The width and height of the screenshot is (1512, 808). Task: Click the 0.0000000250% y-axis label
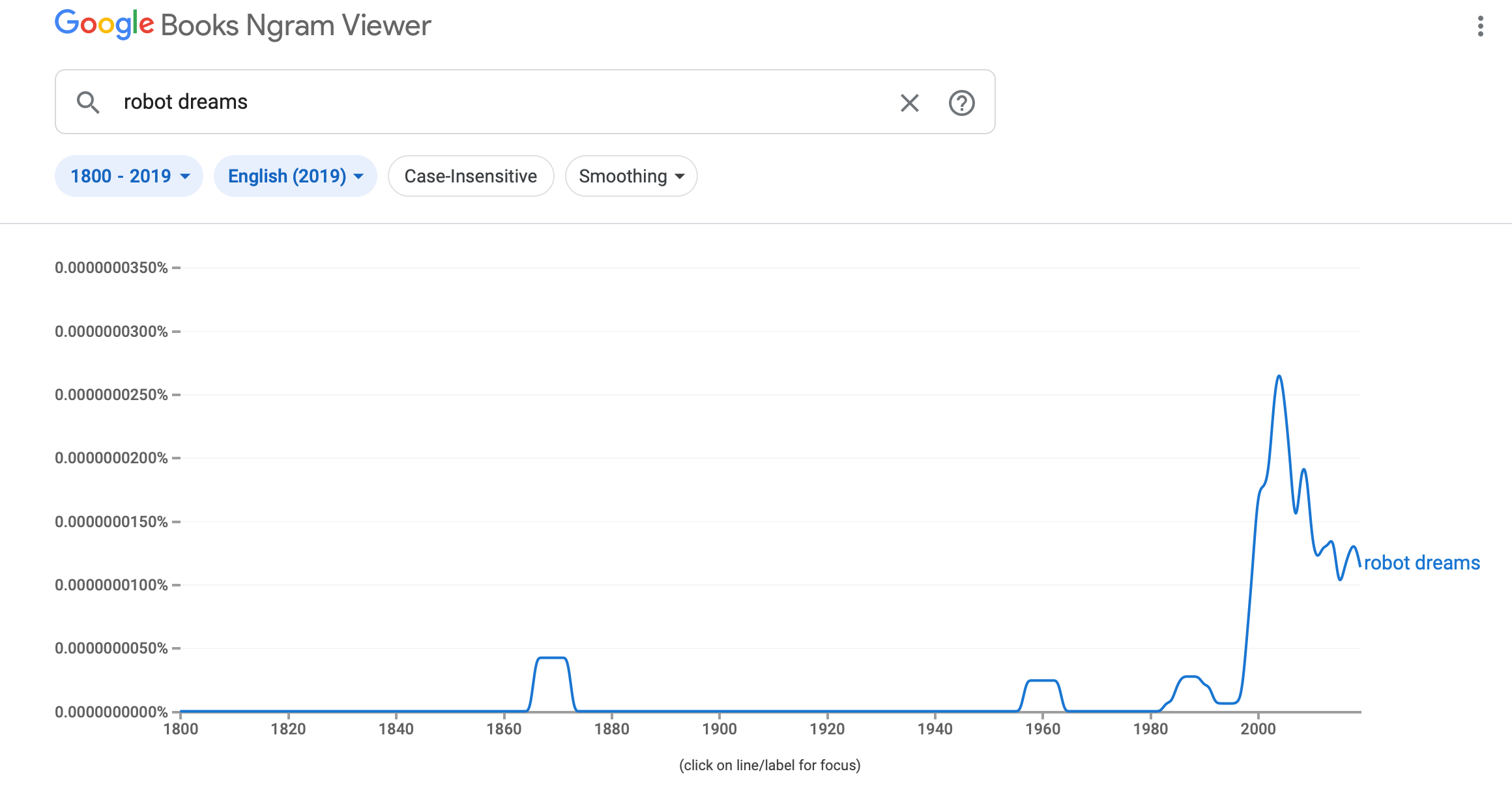[111, 395]
